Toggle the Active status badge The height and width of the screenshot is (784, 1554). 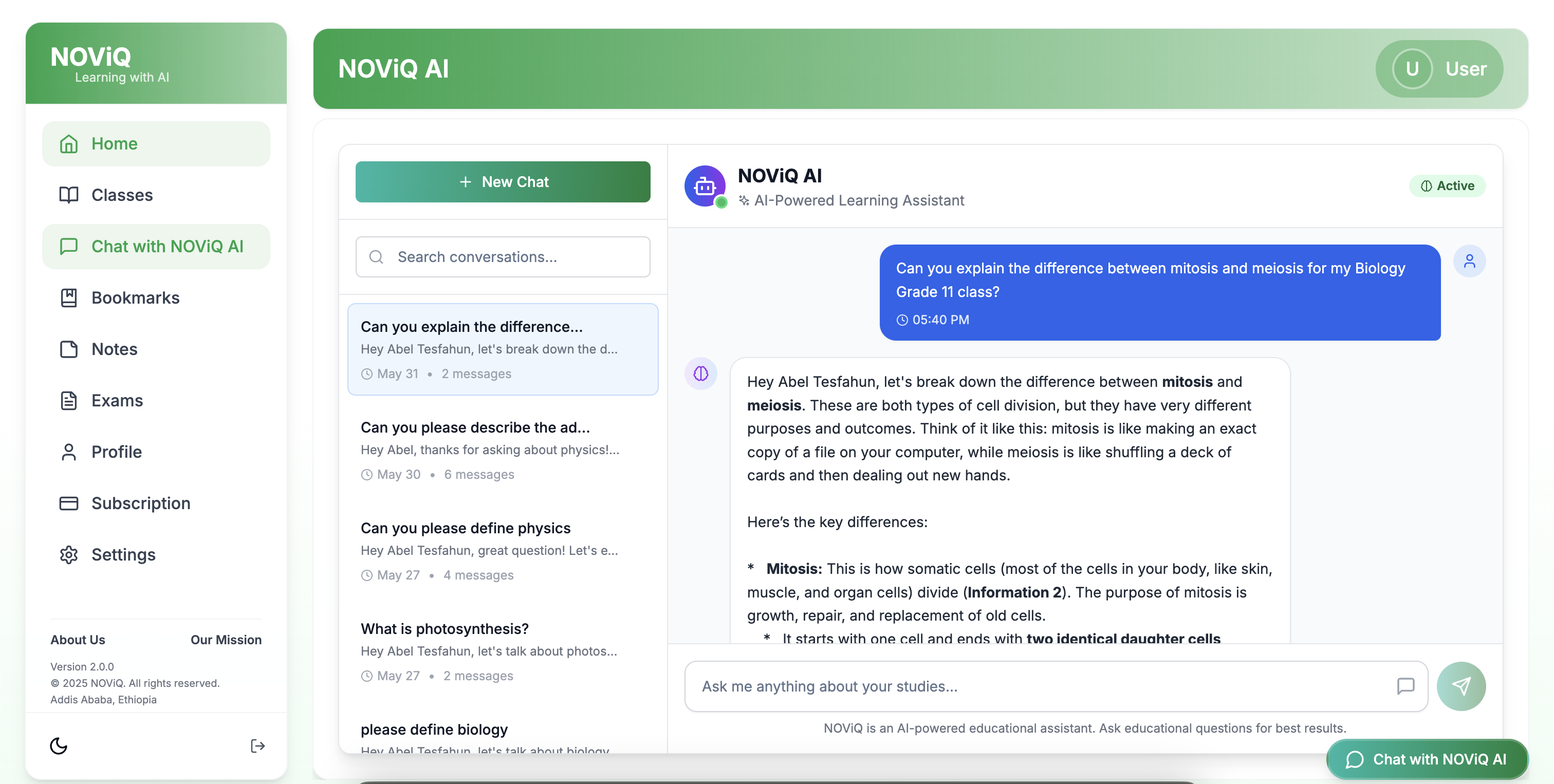pyautogui.click(x=1447, y=185)
